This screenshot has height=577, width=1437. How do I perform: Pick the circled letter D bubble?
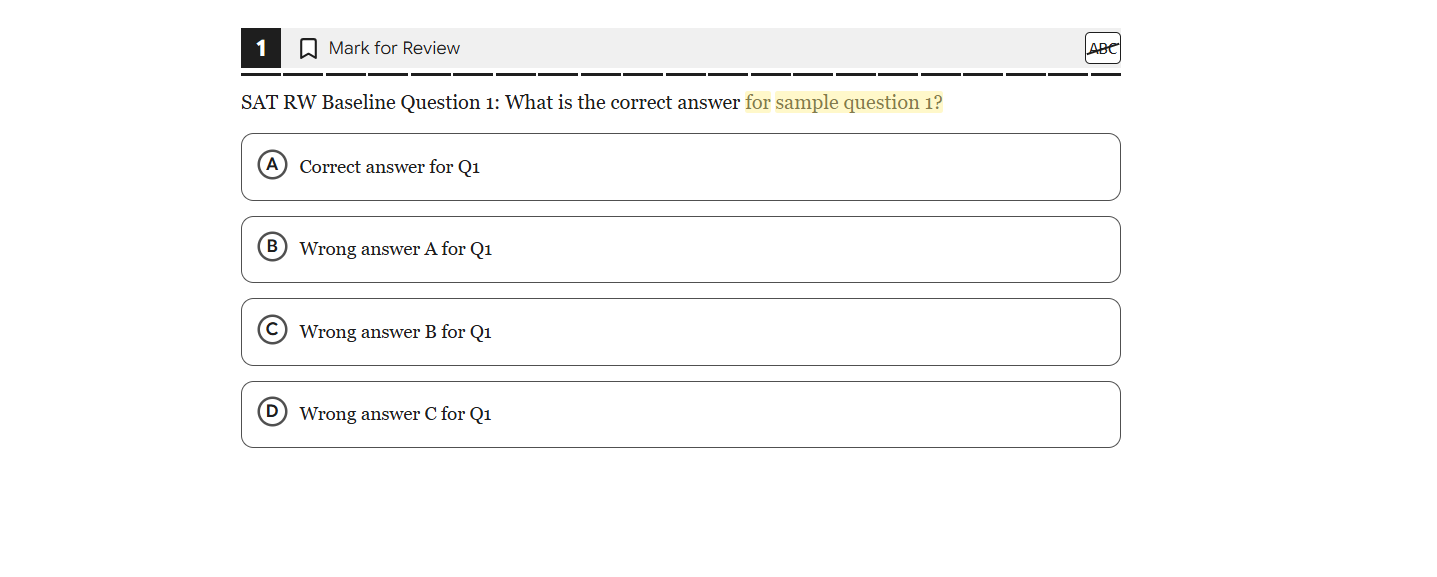(272, 412)
